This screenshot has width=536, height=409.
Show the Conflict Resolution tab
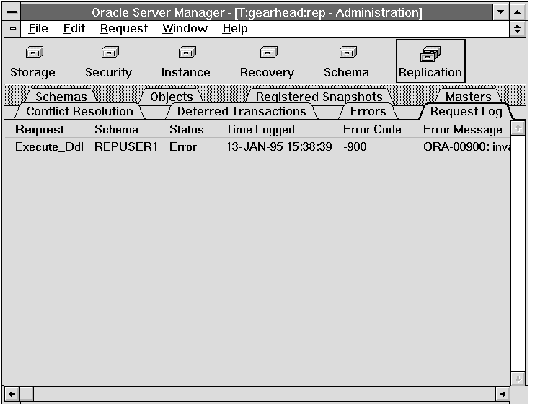80,111
